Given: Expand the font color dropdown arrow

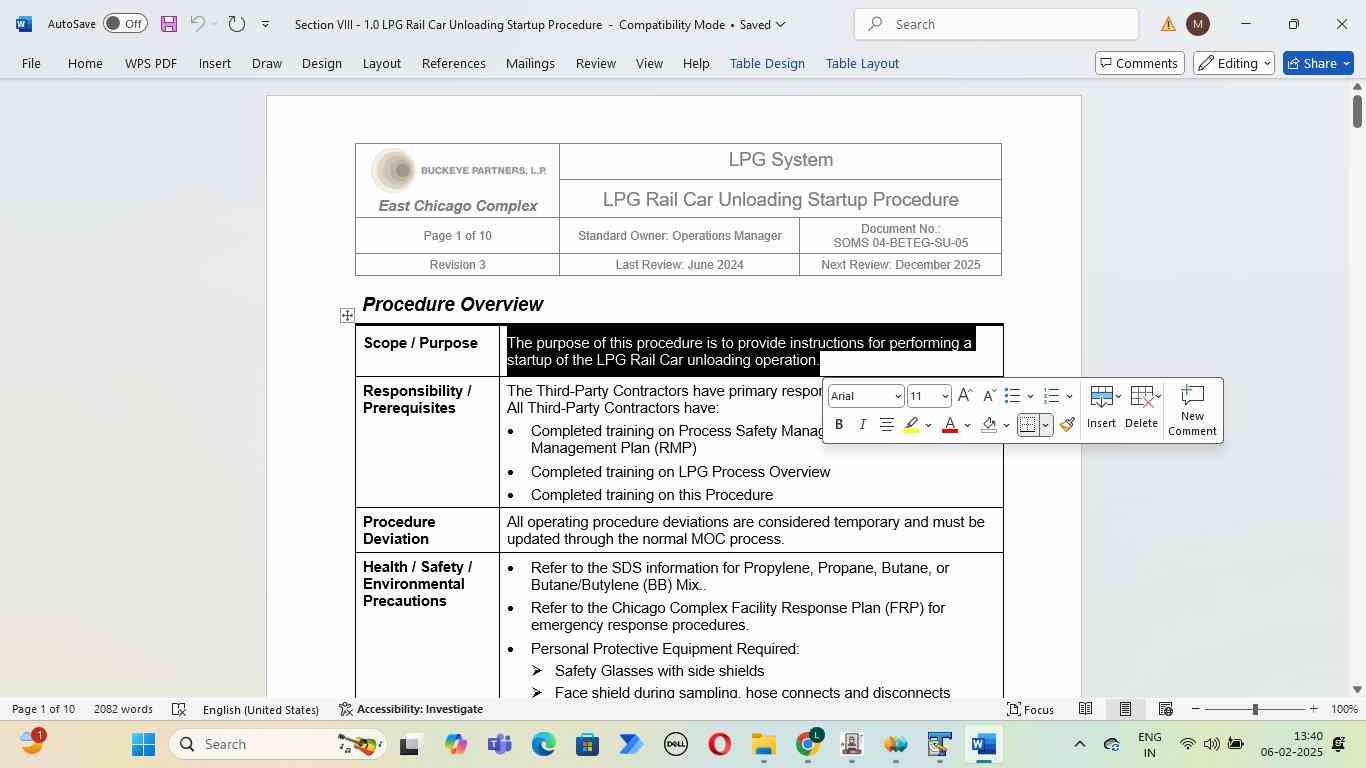Looking at the screenshot, I should click(x=967, y=425).
